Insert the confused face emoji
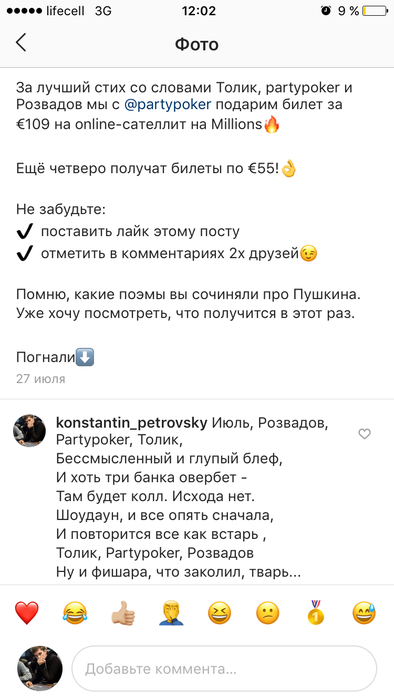 tap(268, 612)
